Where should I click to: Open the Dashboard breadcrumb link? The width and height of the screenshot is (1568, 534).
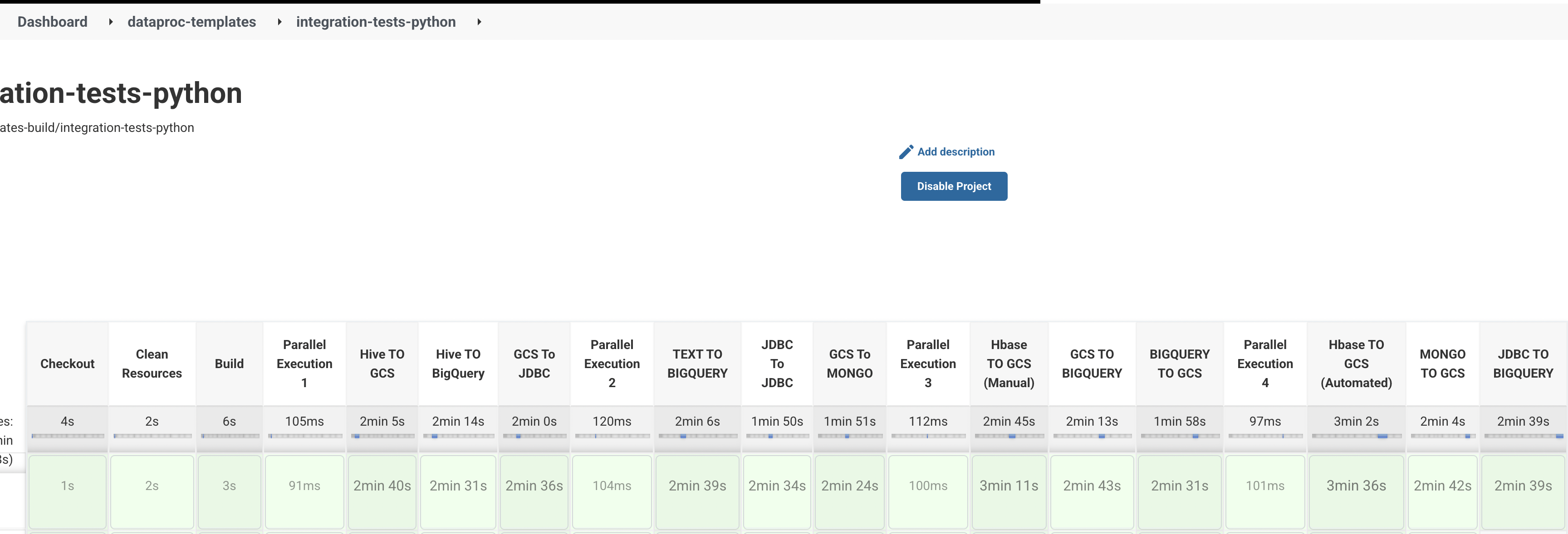click(52, 22)
